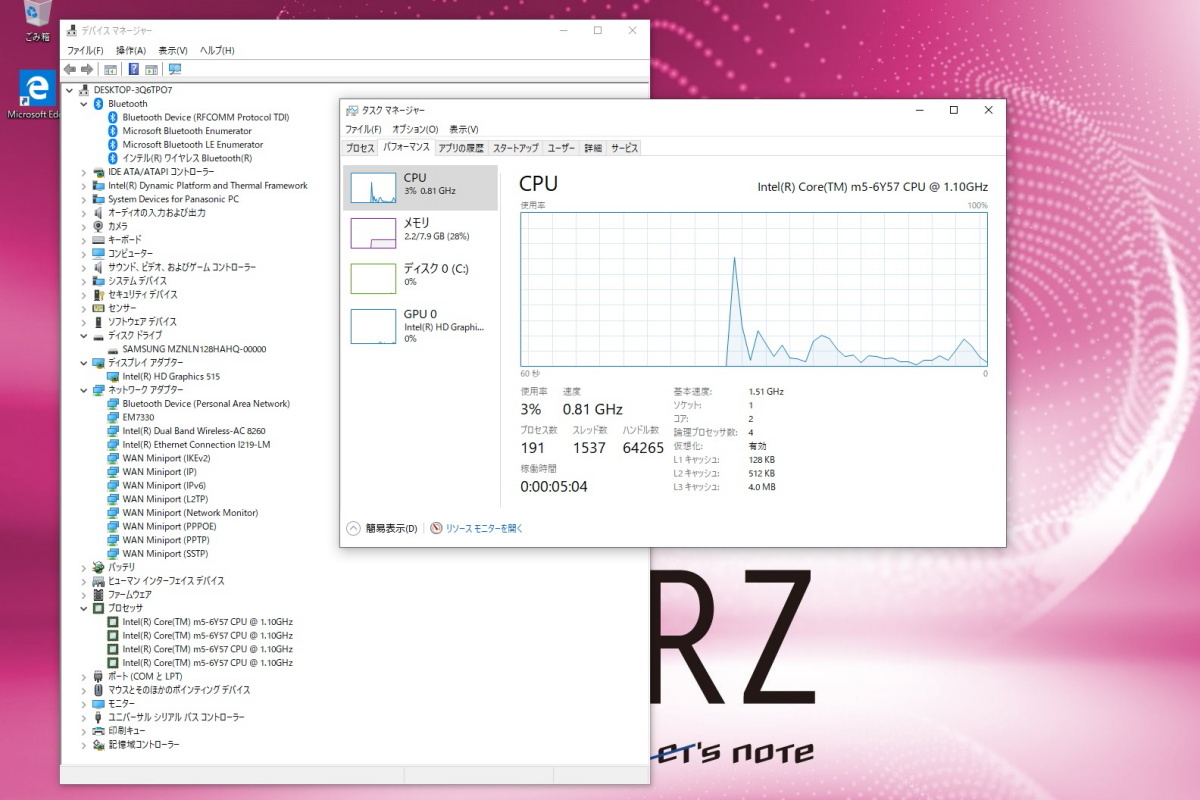Image resolution: width=1200 pixels, height=800 pixels.
Task: Collapse the ディスク ドライブ category
Action: [84, 335]
